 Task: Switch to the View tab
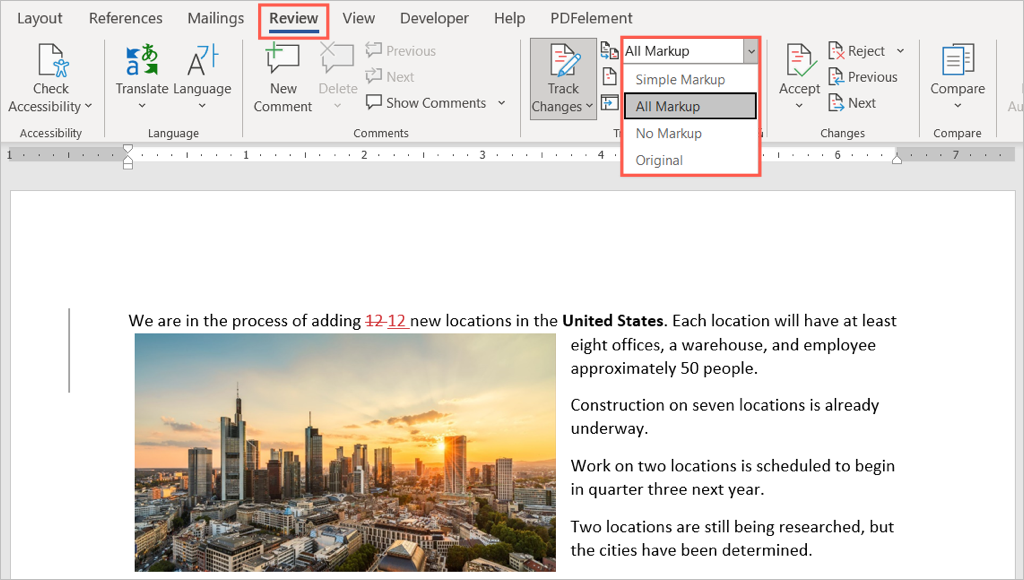359,18
